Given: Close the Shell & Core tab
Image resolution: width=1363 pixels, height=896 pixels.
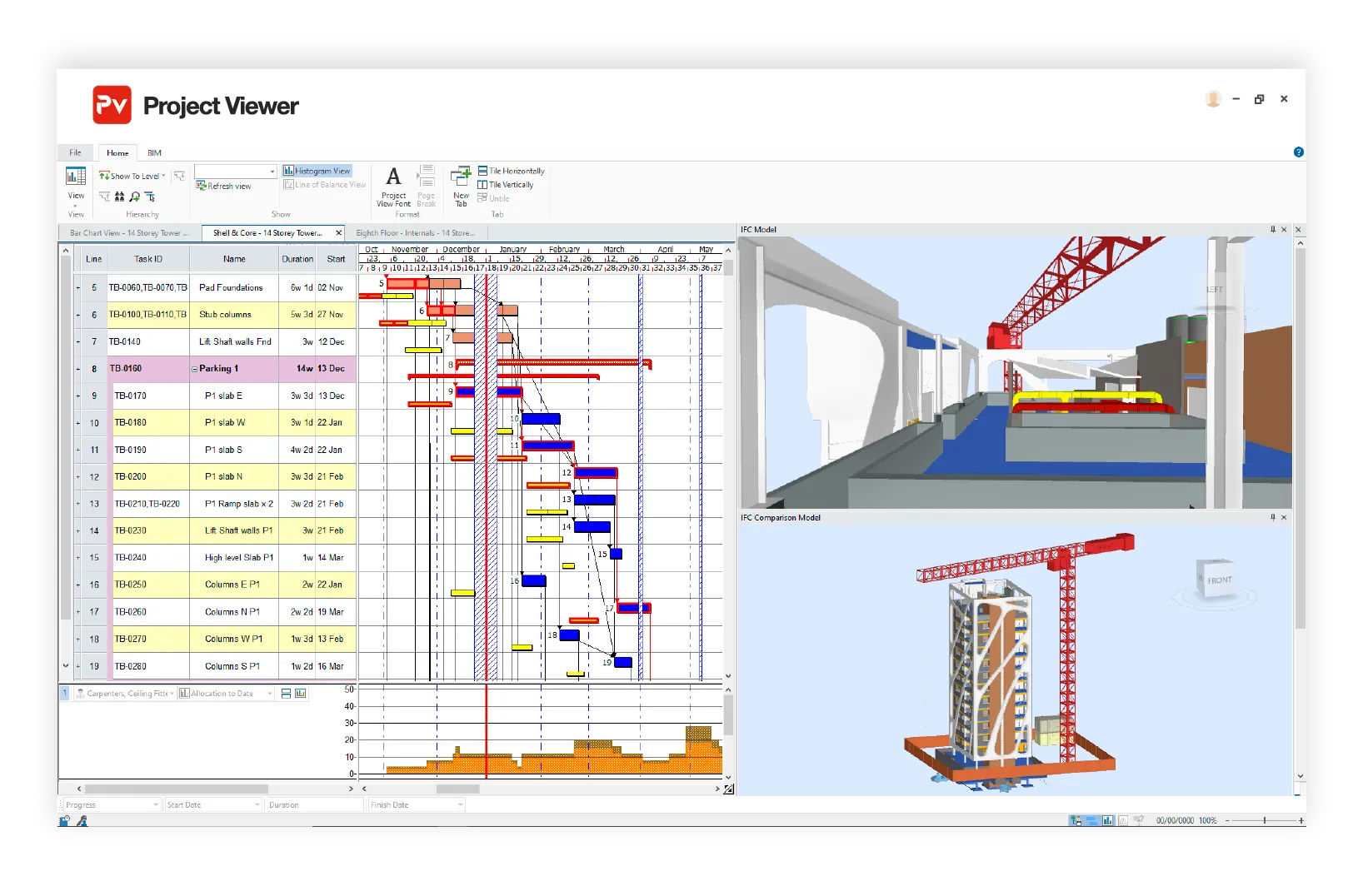Looking at the screenshot, I should (338, 233).
